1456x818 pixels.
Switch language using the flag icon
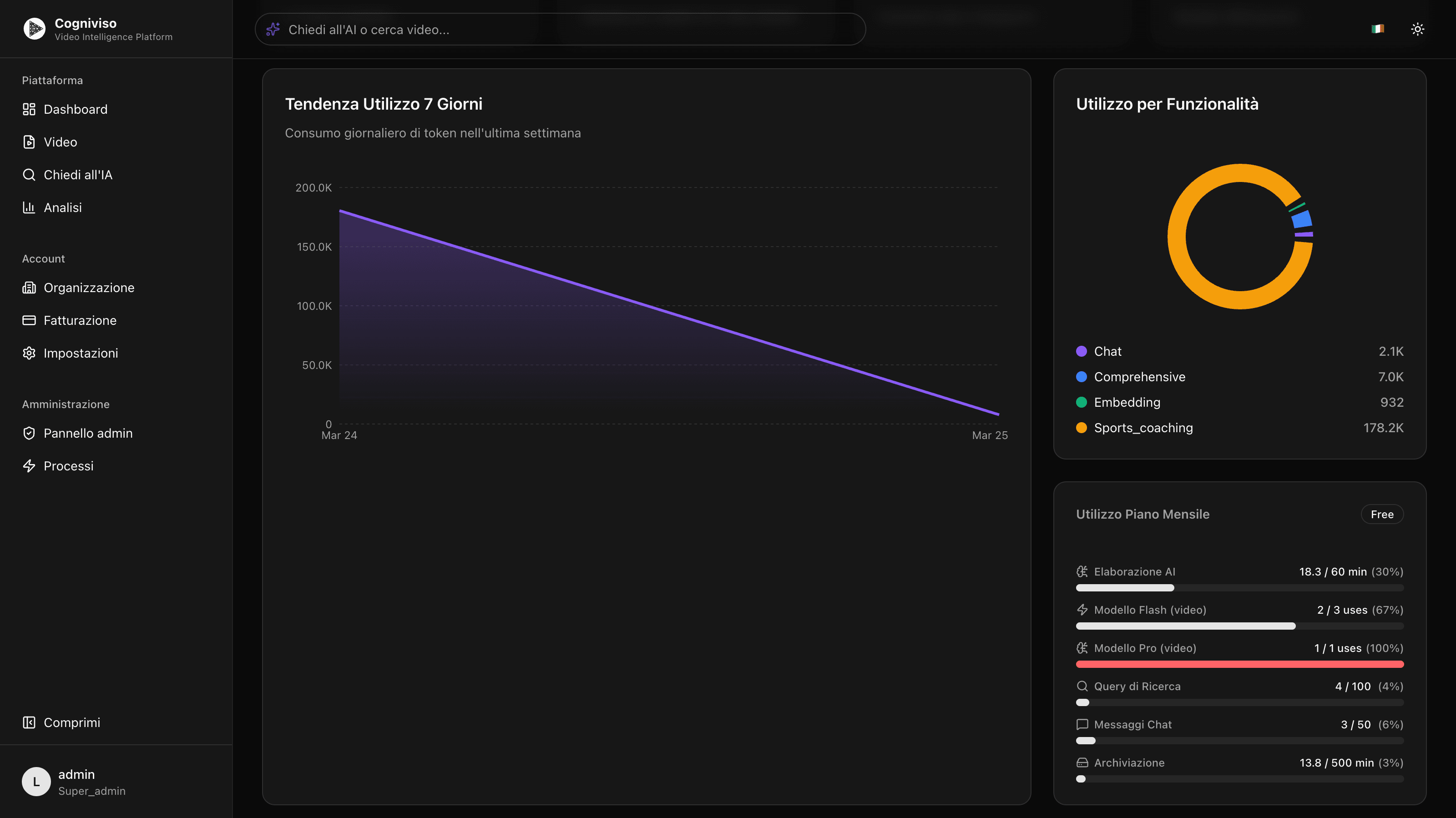click(x=1377, y=29)
